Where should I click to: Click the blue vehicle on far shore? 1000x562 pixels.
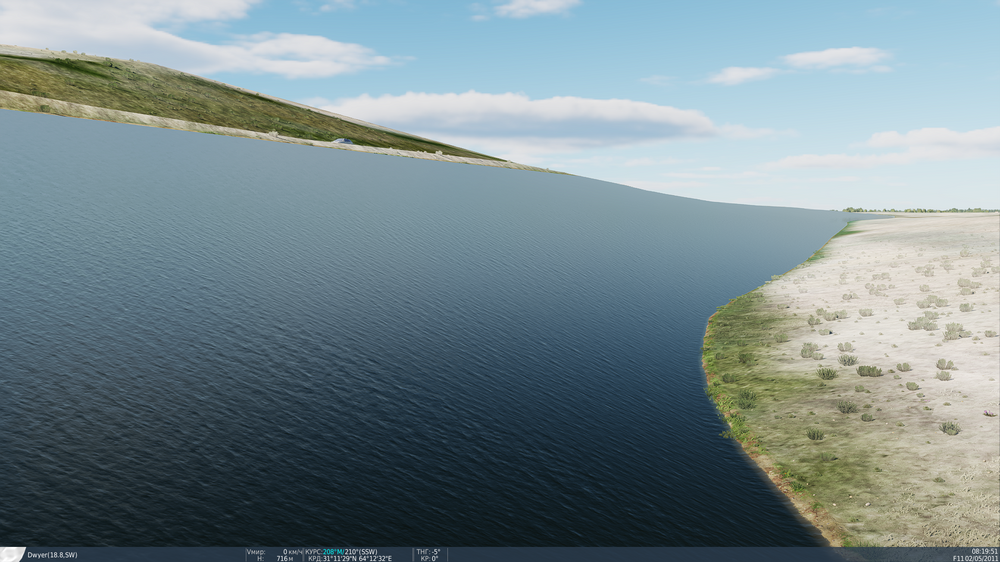(x=342, y=141)
